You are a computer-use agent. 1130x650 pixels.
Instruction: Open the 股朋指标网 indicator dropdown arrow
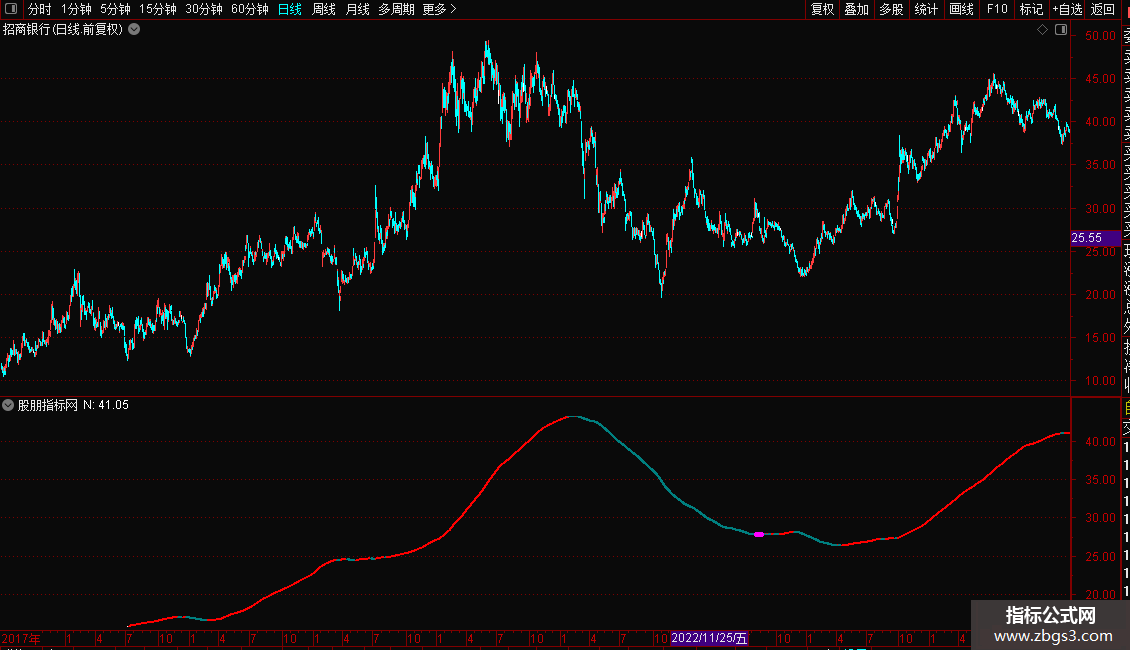(x=8, y=405)
